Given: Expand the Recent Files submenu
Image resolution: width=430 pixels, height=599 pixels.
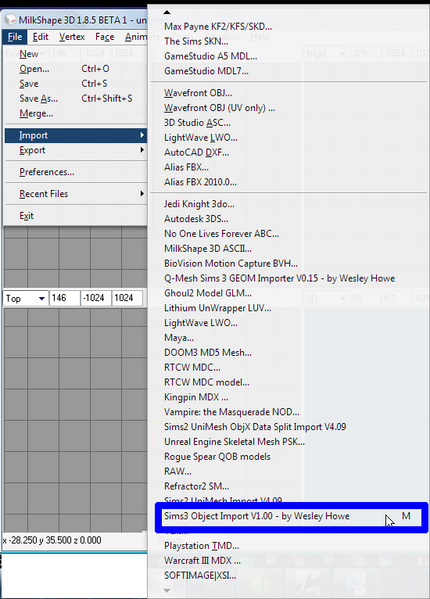Looking at the screenshot, I should (x=76, y=194).
